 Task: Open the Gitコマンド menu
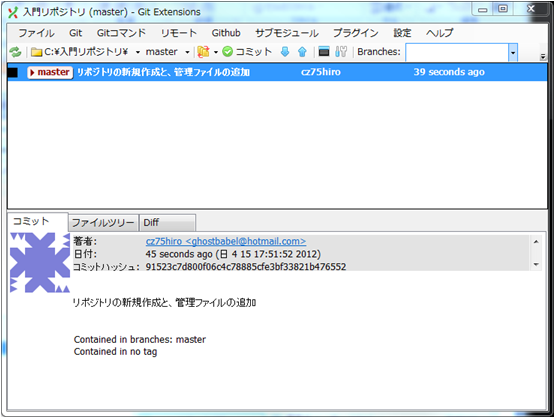click(121, 33)
